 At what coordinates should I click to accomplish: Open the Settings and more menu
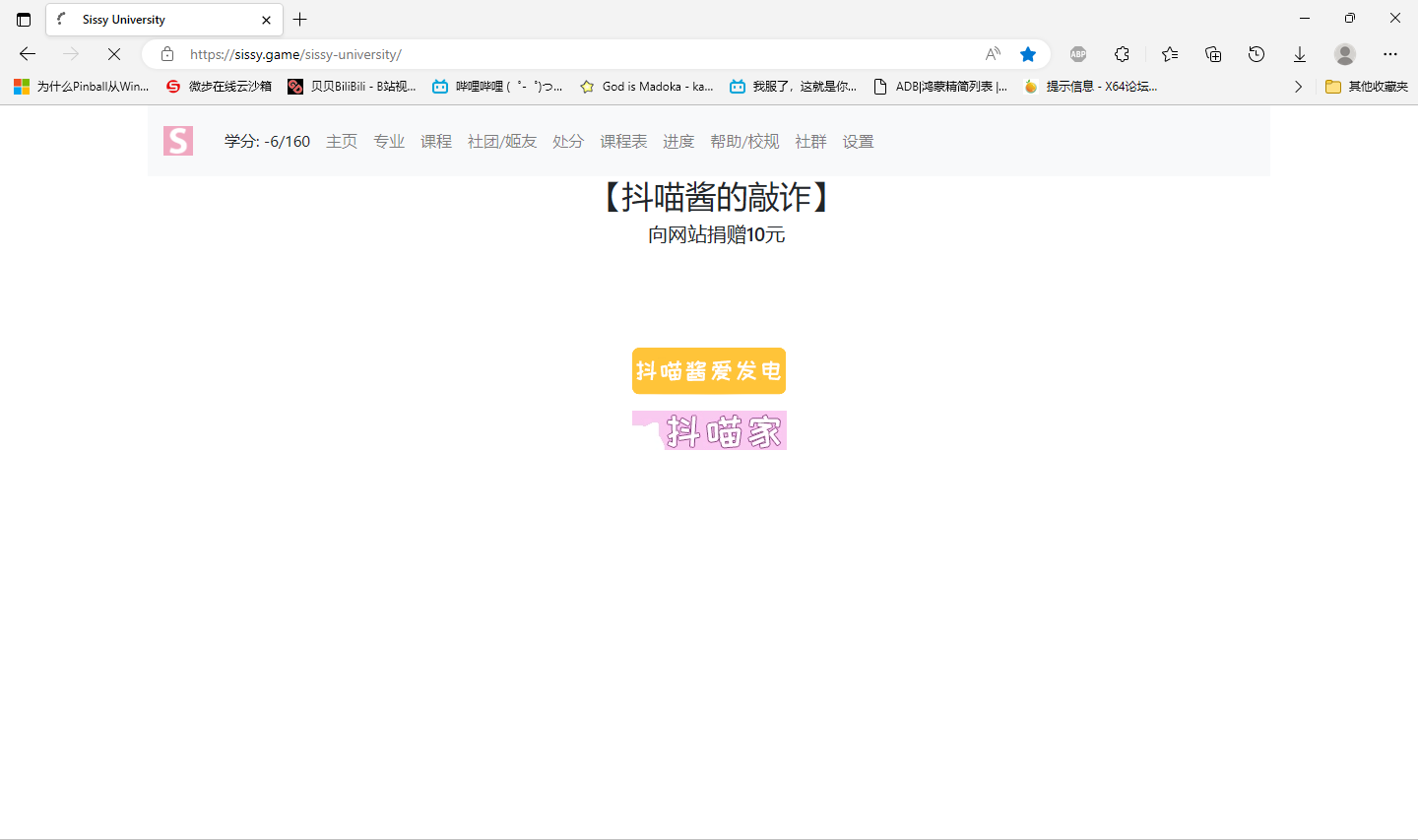click(x=1390, y=54)
